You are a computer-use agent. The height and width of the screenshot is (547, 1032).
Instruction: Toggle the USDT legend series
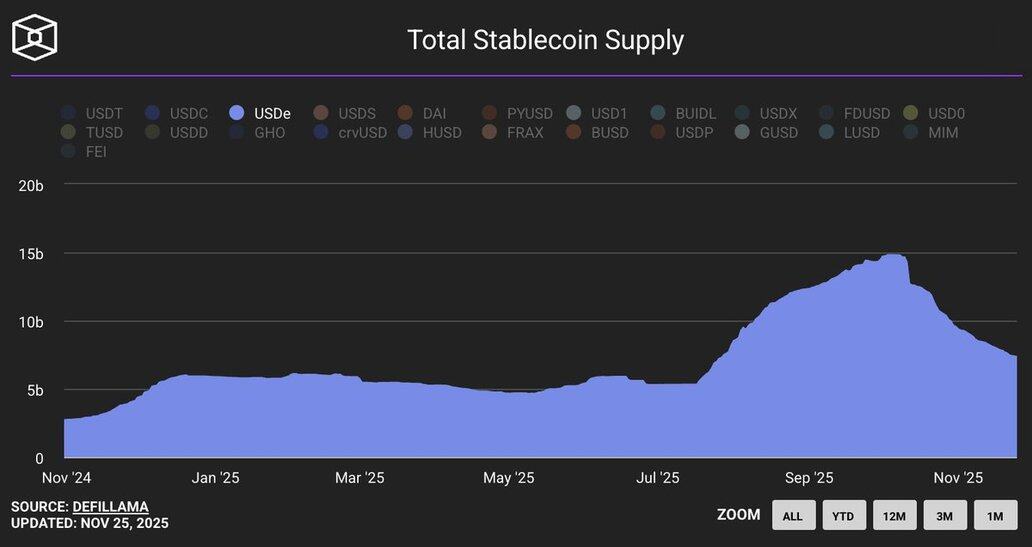click(x=68, y=113)
